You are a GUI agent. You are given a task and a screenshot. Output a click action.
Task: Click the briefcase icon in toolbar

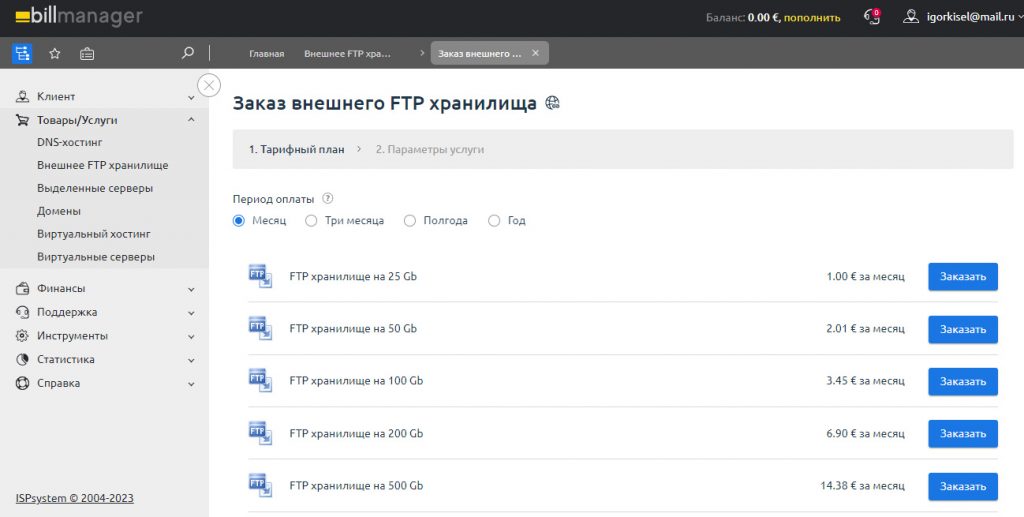coord(87,54)
